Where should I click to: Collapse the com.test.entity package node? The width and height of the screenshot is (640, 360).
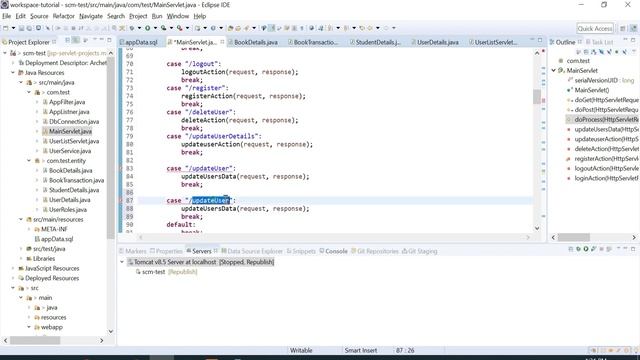[29, 161]
